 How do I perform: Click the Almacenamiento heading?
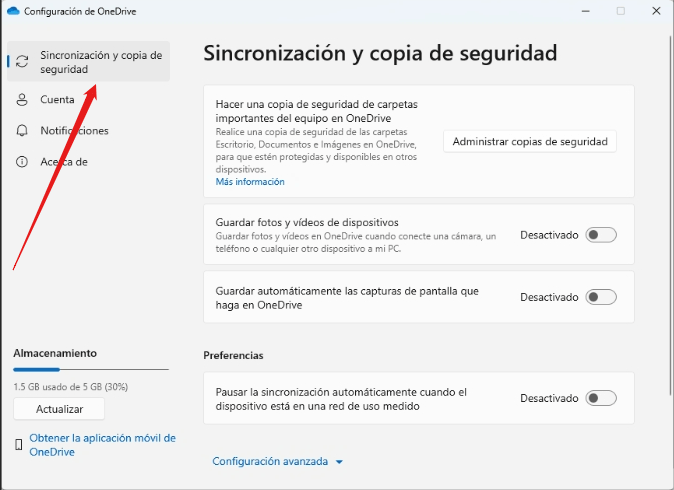click(x=55, y=353)
